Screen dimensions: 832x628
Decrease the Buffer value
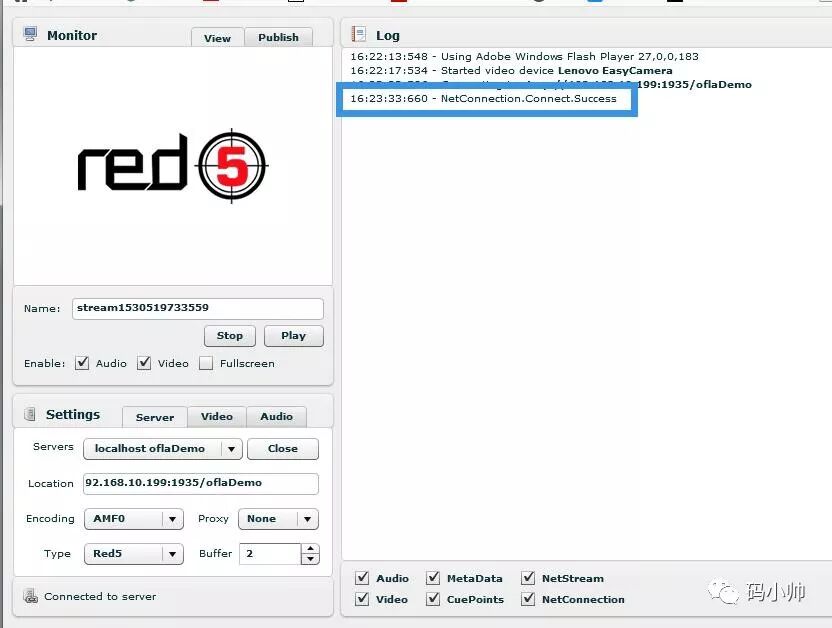310,559
